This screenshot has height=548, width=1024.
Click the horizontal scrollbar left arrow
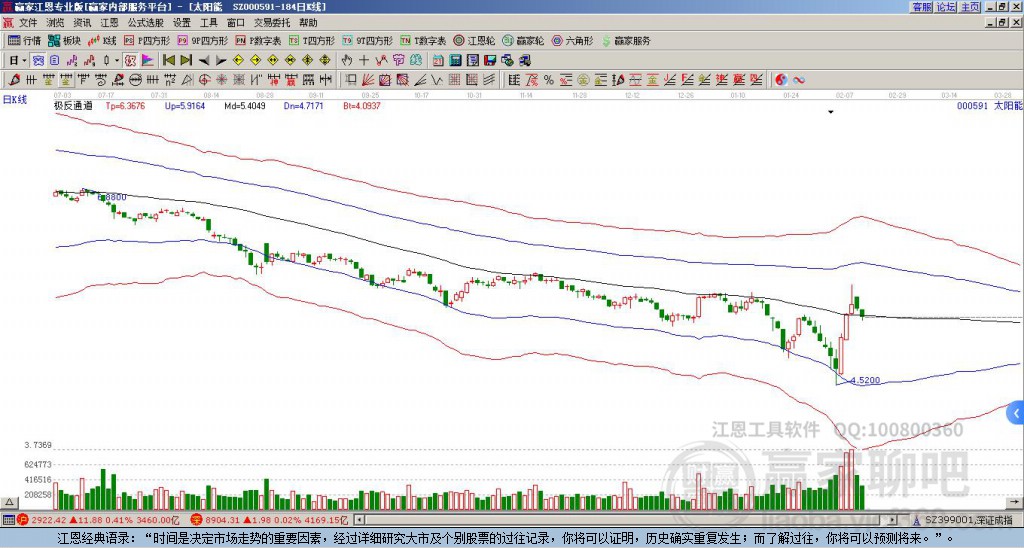[359, 520]
